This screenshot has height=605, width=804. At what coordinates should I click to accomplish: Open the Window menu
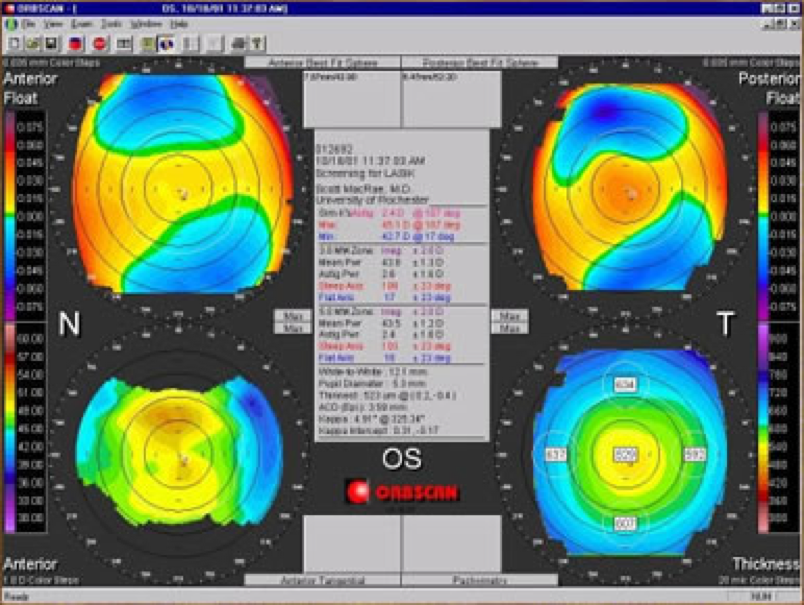coord(146,24)
